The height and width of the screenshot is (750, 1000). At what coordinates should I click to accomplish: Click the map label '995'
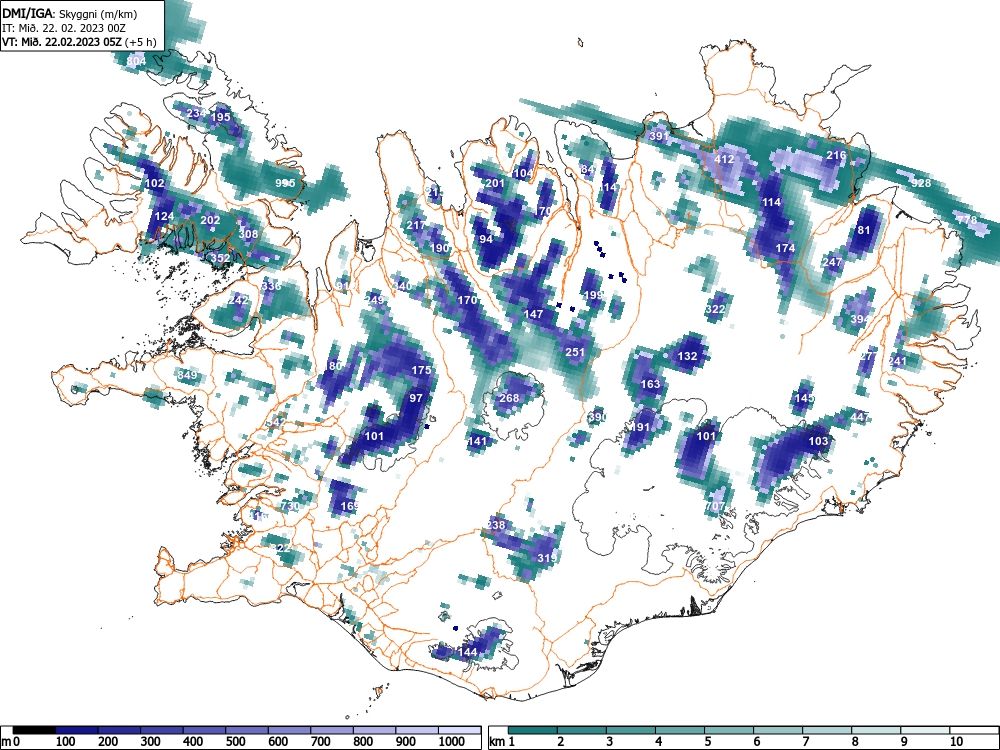[285, 183]
